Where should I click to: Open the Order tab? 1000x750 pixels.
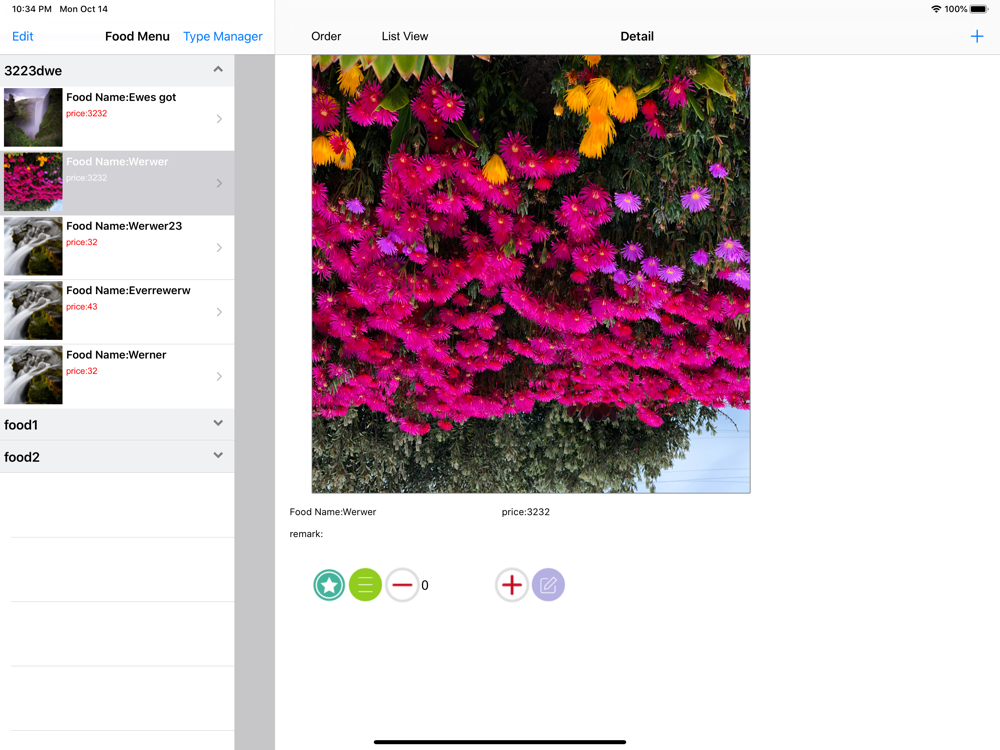point(326,36)
